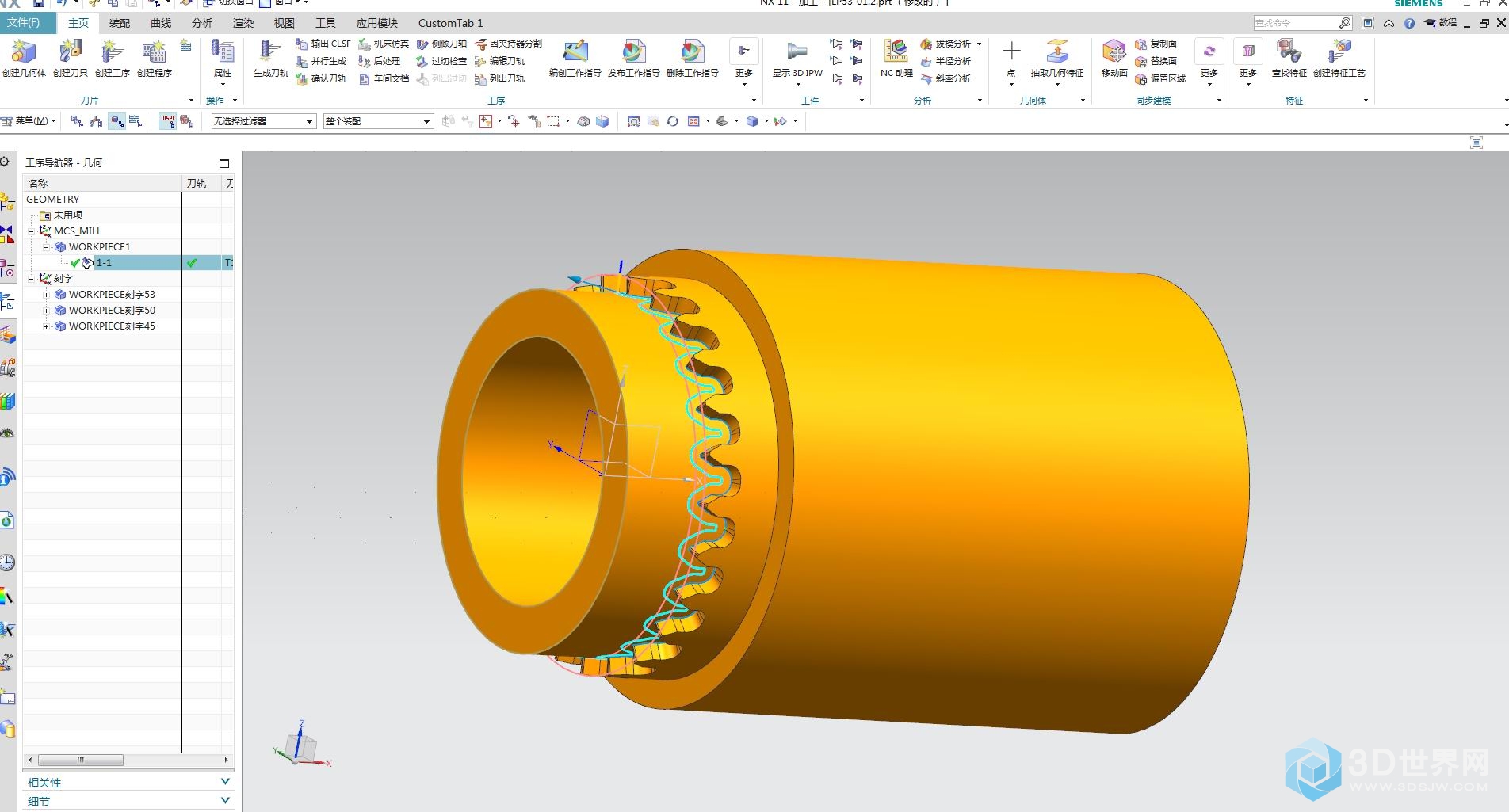
Task: Click the 查找特征 (Find Features) icon
Action: point(1289,51)
